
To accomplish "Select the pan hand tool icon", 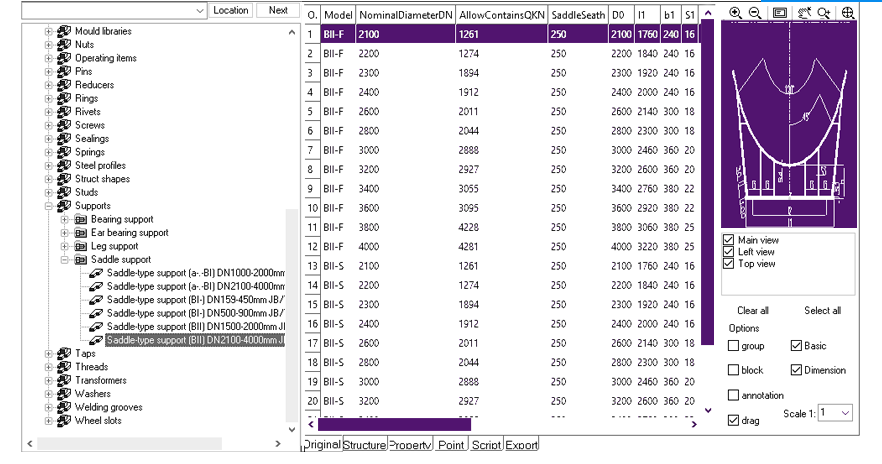I will pos(803,13).
